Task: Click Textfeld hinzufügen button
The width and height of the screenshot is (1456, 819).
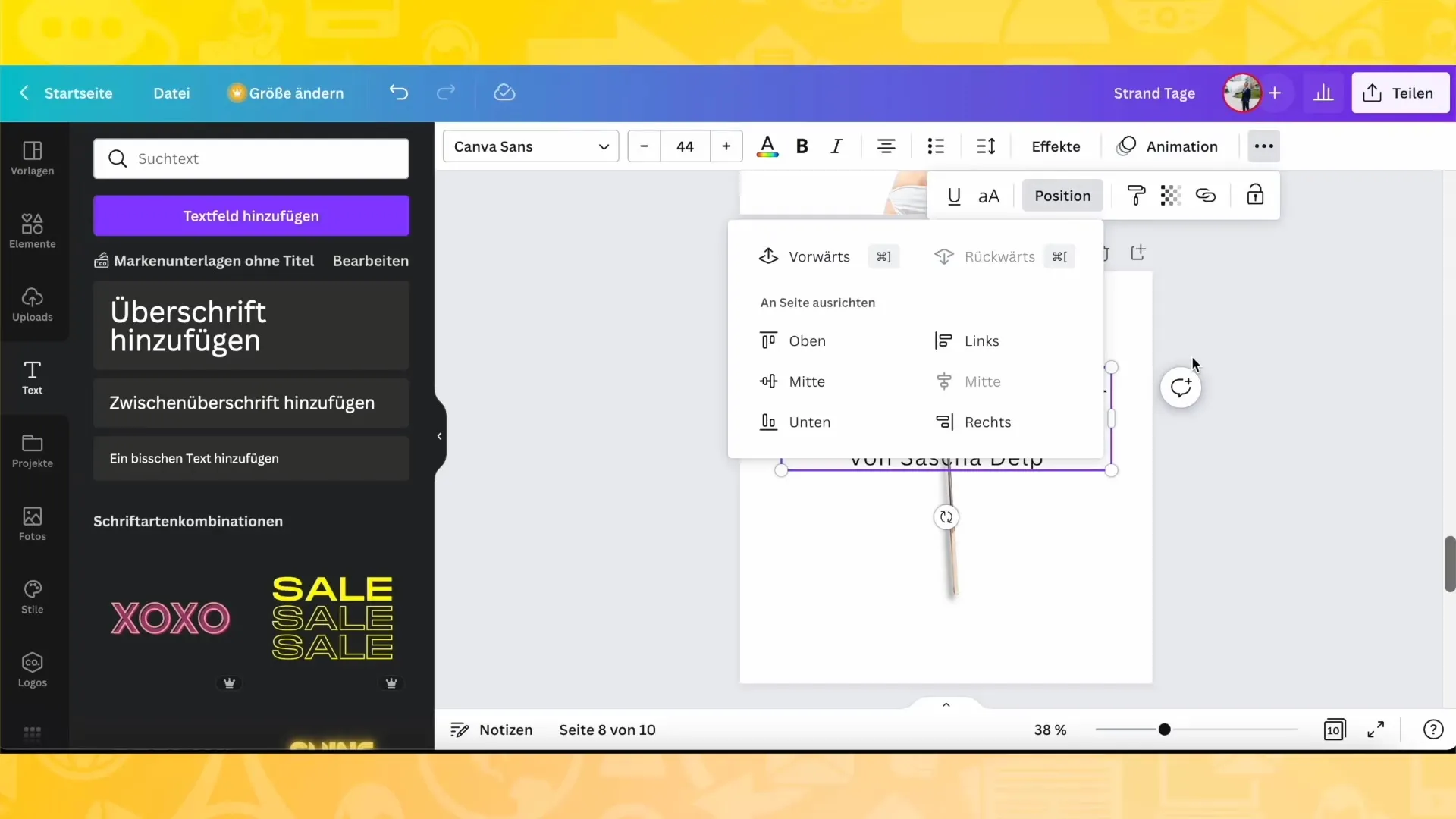Action: pos(251,216)
